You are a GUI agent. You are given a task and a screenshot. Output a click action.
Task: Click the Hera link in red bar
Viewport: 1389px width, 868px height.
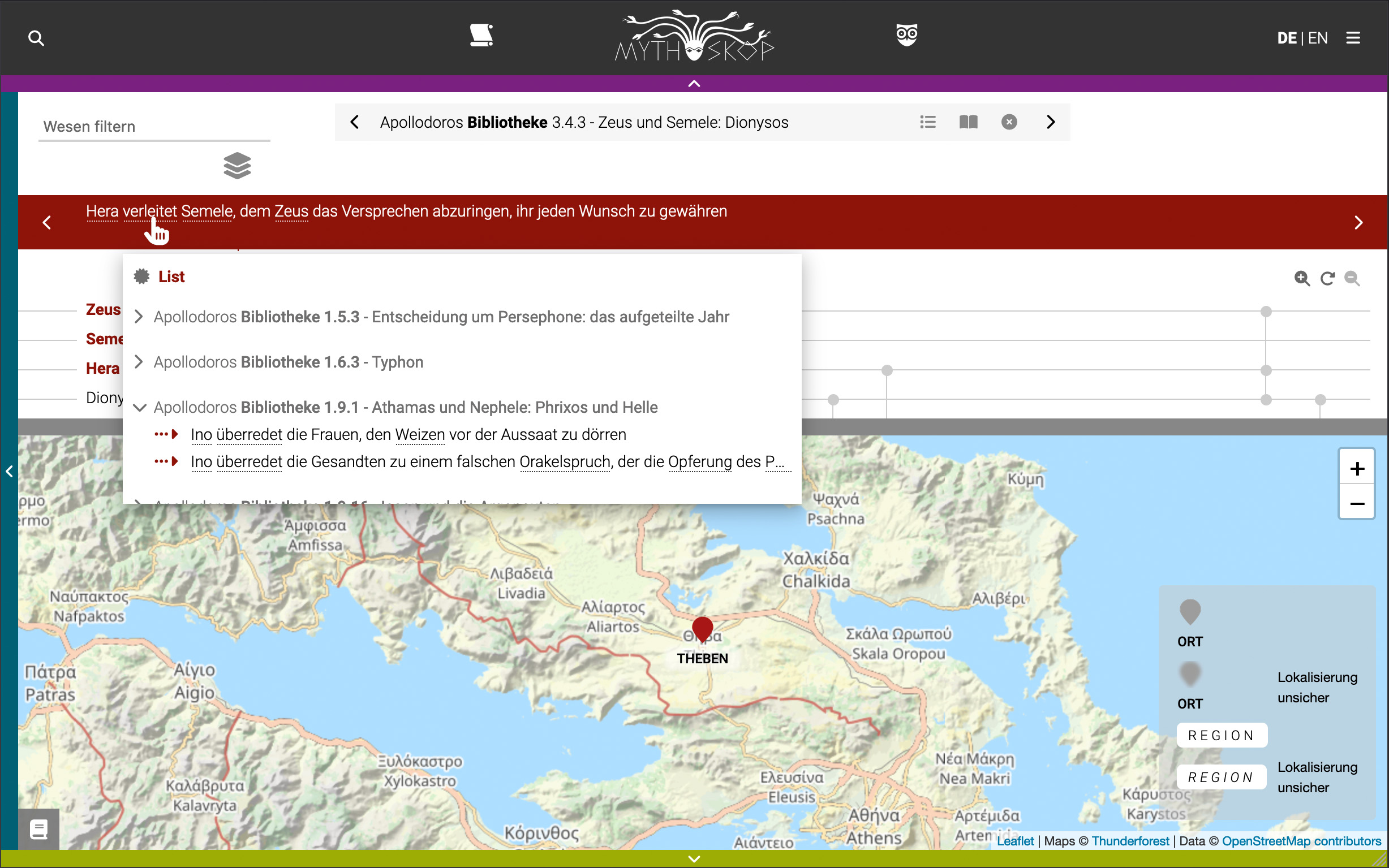click(x=102, y=211)
